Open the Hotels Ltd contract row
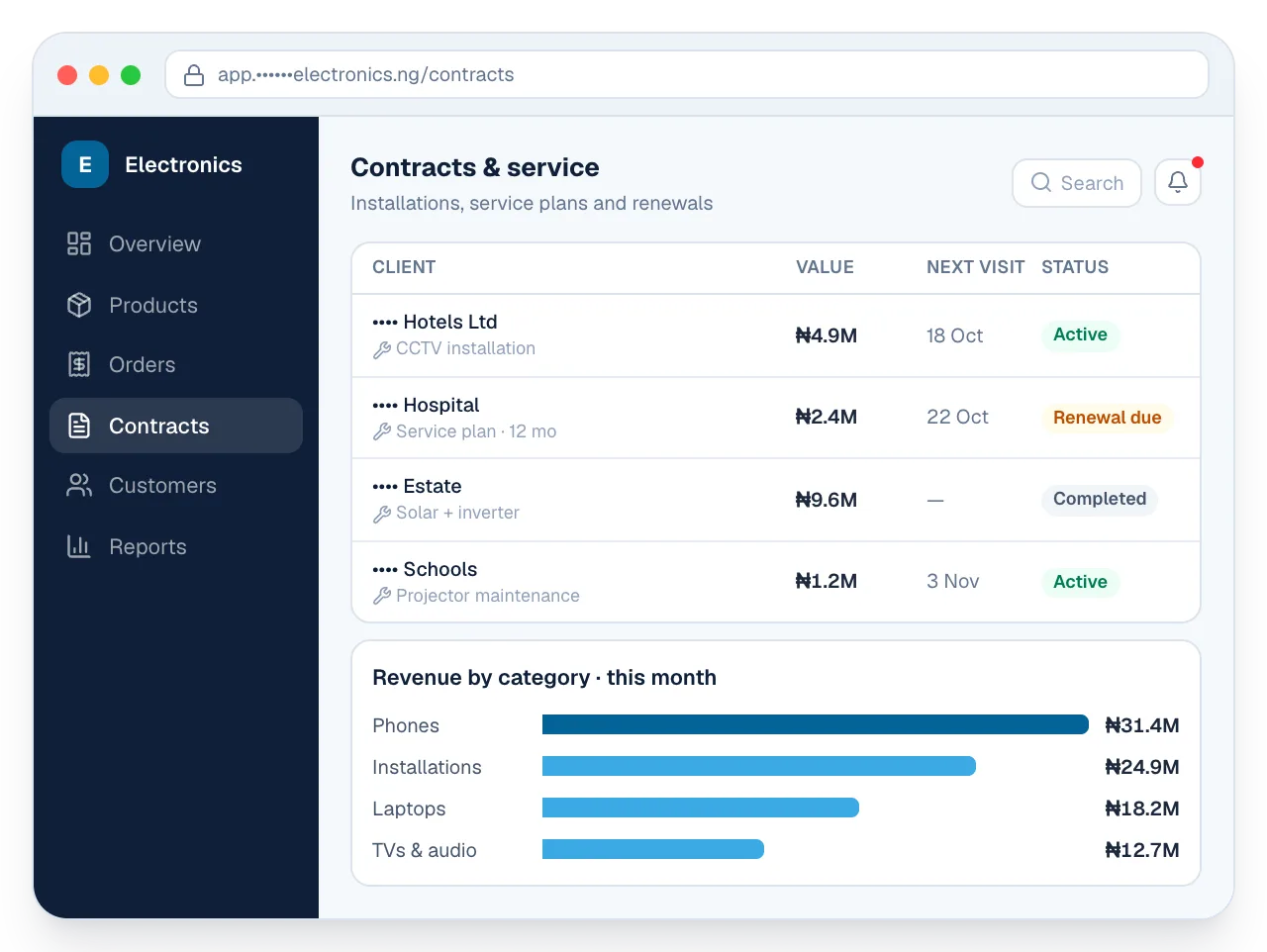This screenshot has width=1267, height=952. point(776,335)
